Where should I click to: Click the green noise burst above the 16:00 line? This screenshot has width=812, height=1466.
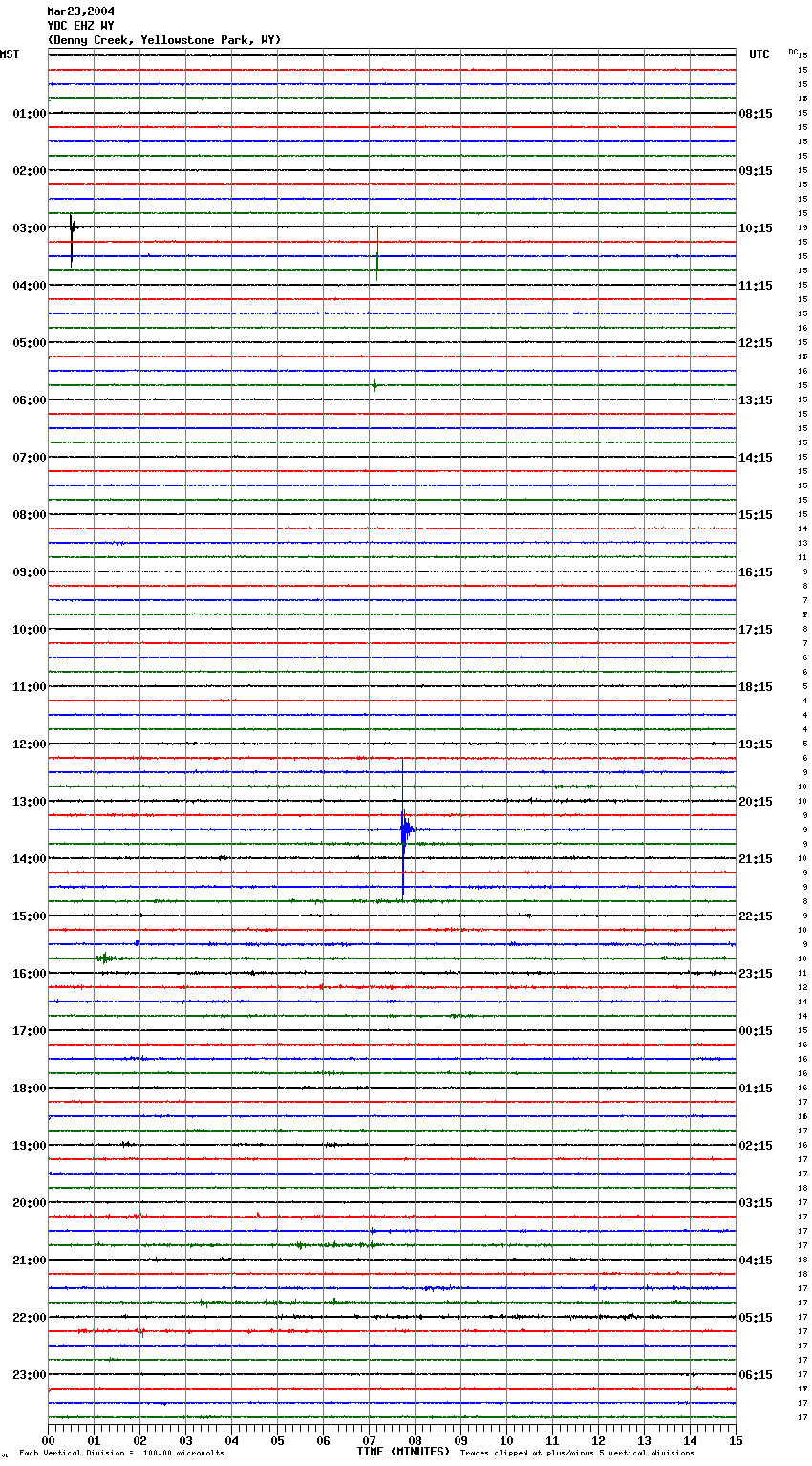105,958
